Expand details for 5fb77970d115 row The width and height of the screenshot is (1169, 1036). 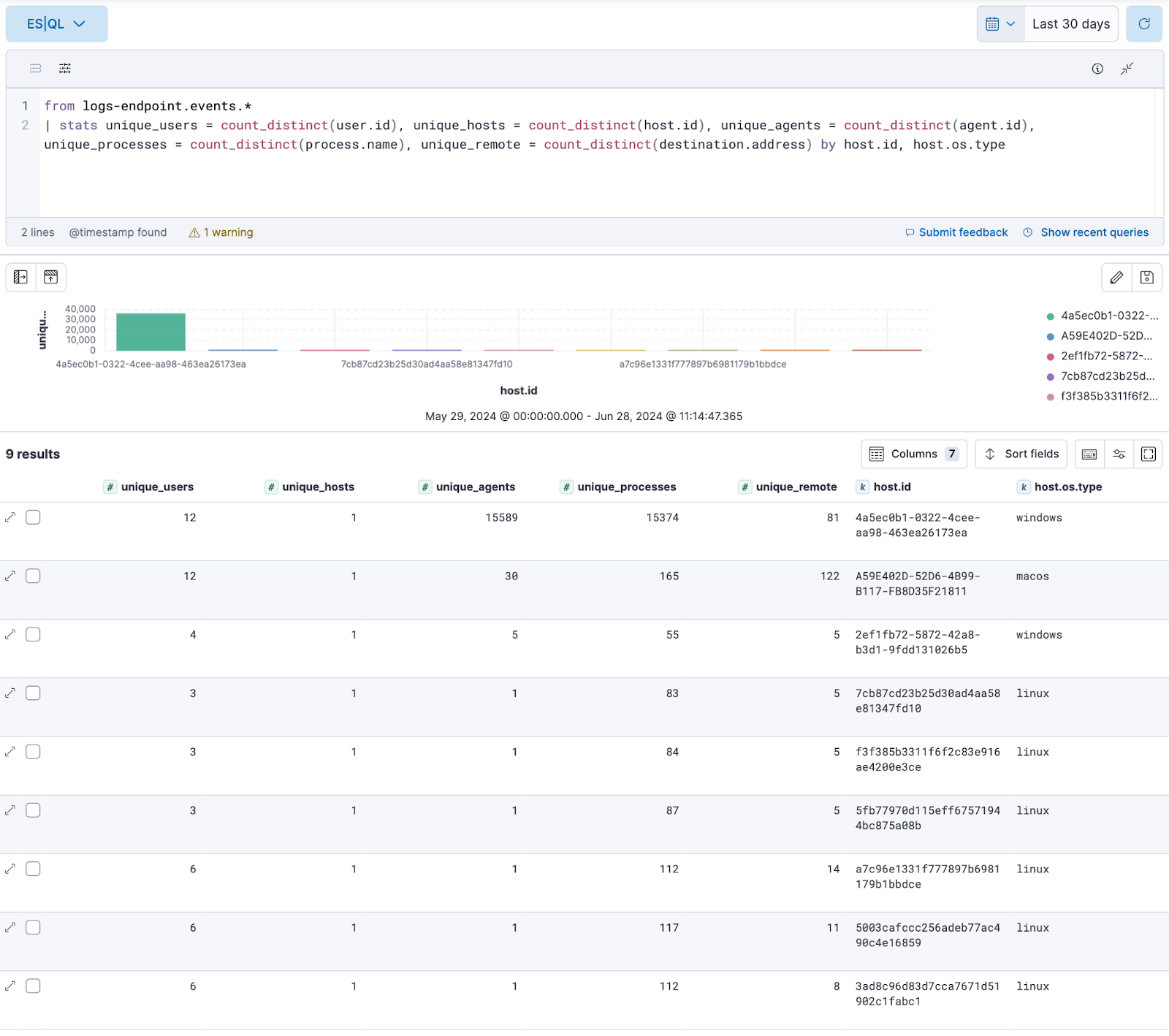(10, 810)
